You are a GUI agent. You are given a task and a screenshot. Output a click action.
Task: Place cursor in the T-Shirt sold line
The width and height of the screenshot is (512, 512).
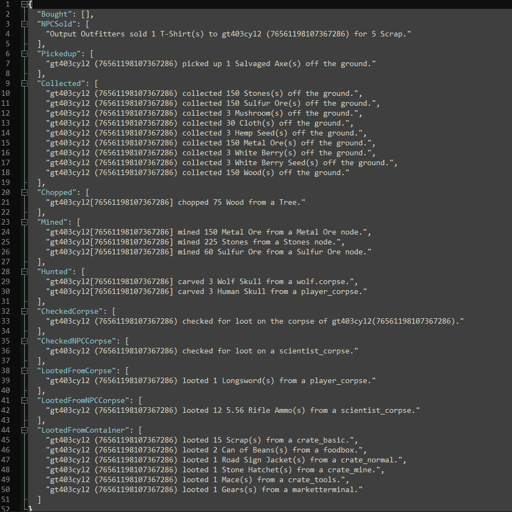tap(228, 34)
